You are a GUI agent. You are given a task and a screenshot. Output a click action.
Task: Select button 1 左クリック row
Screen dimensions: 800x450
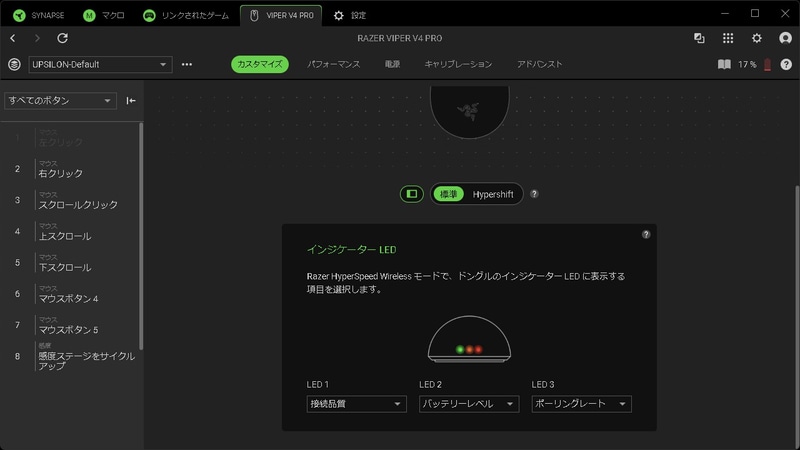click(x=70, y=138)
